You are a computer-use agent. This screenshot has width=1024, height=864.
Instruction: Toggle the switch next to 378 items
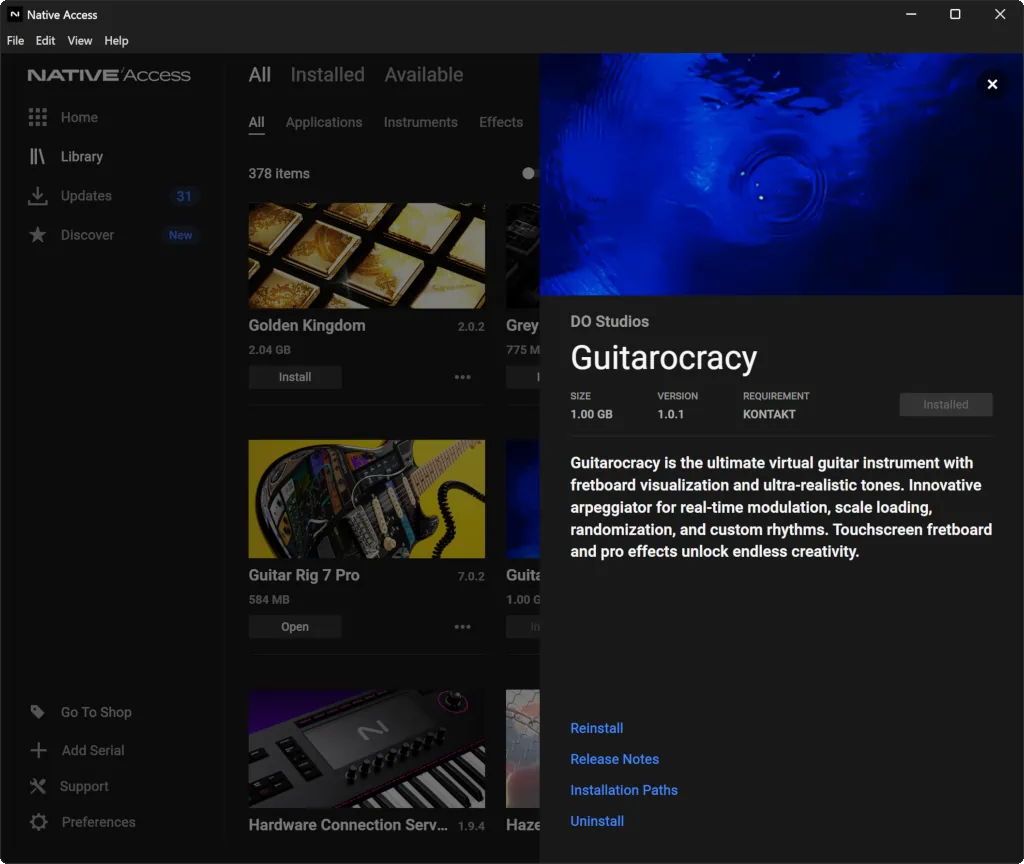tap(530, 173)
